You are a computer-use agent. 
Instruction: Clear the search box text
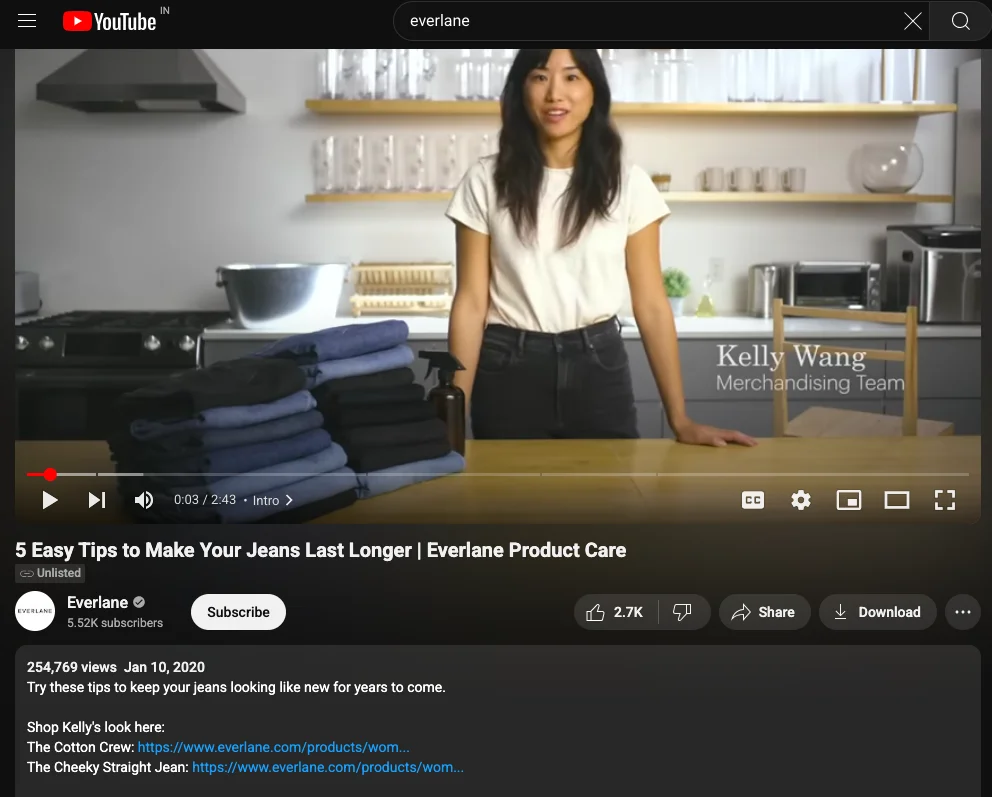pyautogui.click(x=912, y=21)
